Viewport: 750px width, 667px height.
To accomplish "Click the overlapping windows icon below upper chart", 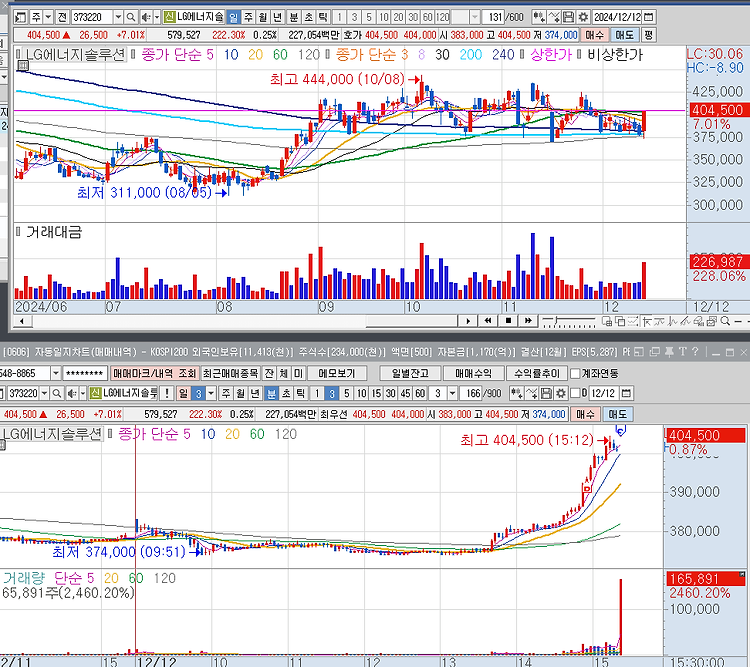I will pos(620,321).
